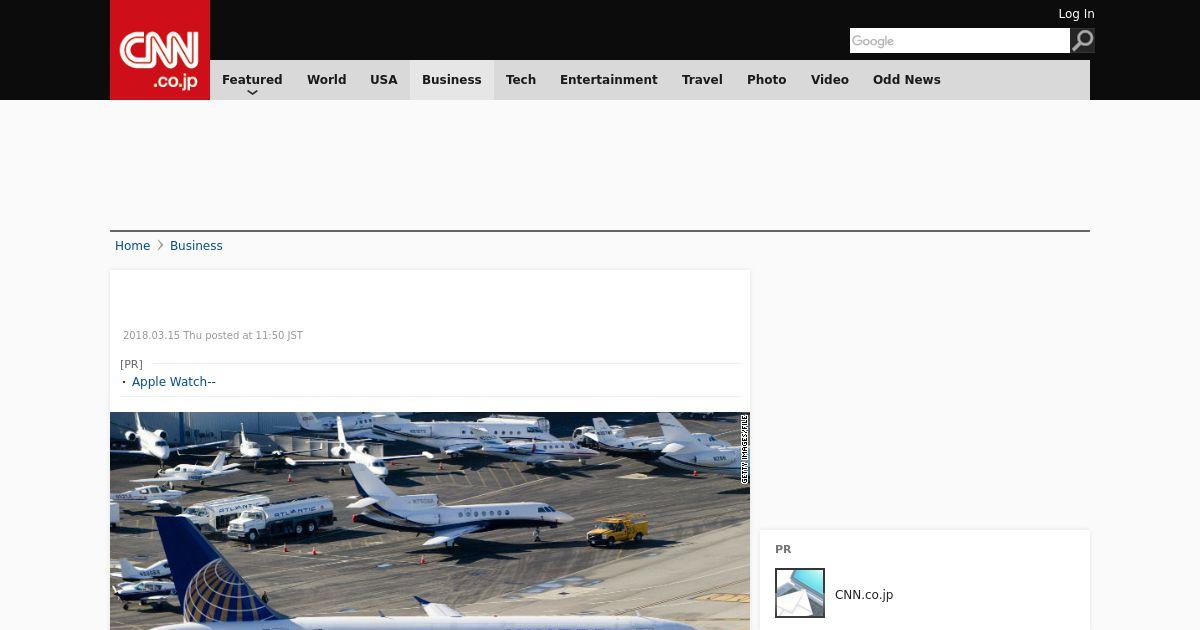Go to the Tech section
Viewport: 1200px width, 630px height.
[521, 80]
